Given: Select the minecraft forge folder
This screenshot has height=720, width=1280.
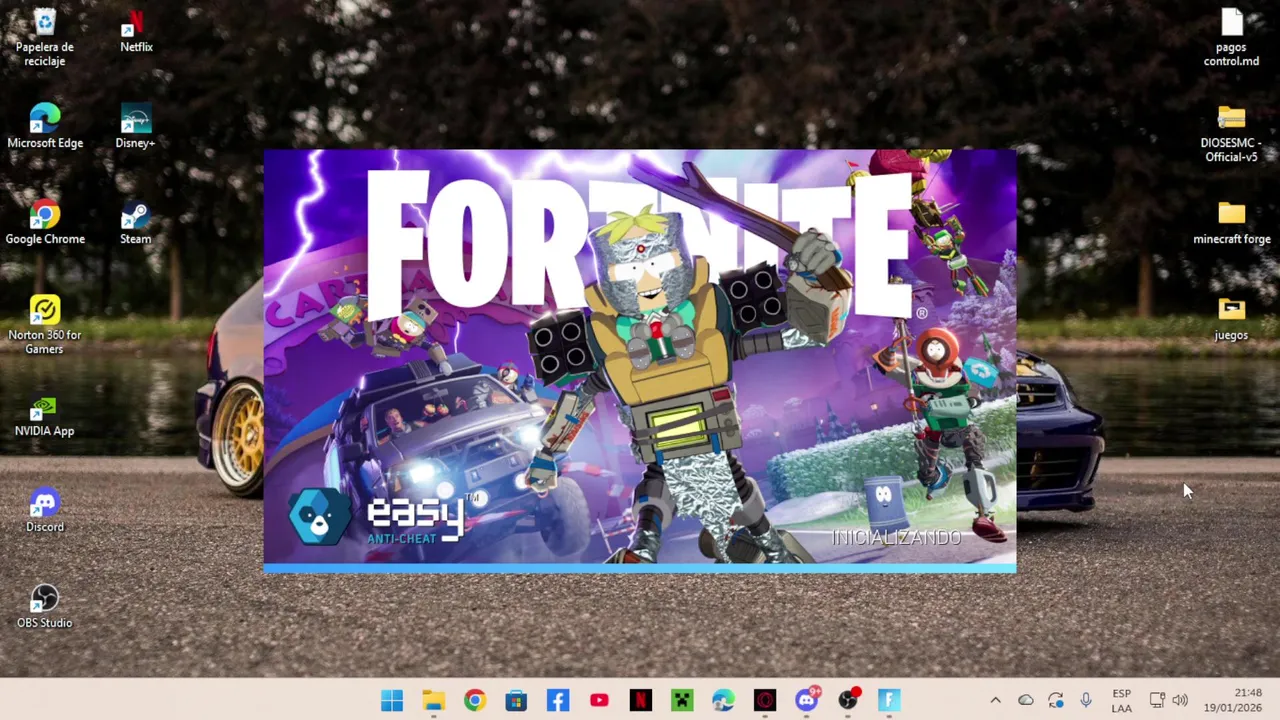Looking at the screenshot, I should click(1231, 222).
